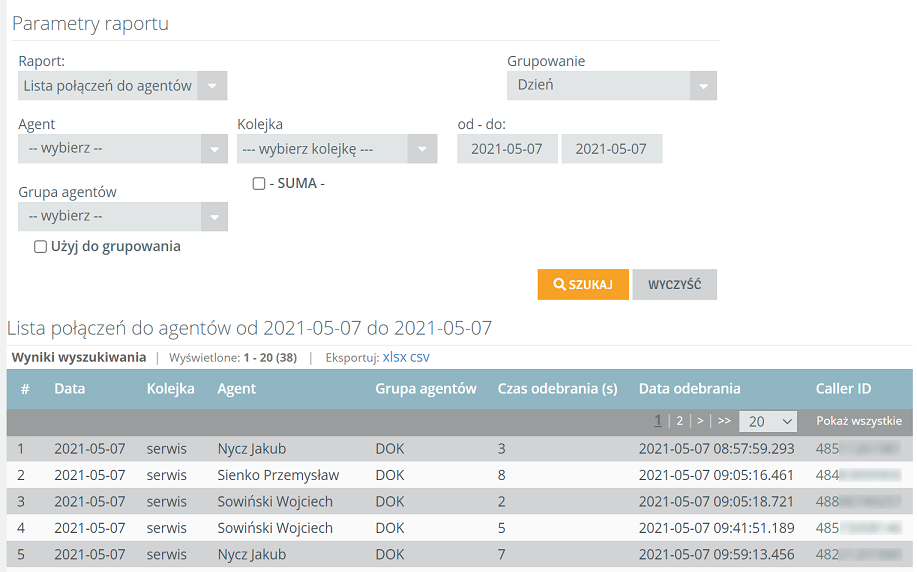Click Caller ID starting with 488
This screenshot has width=917, height=572.
(858, 501)
